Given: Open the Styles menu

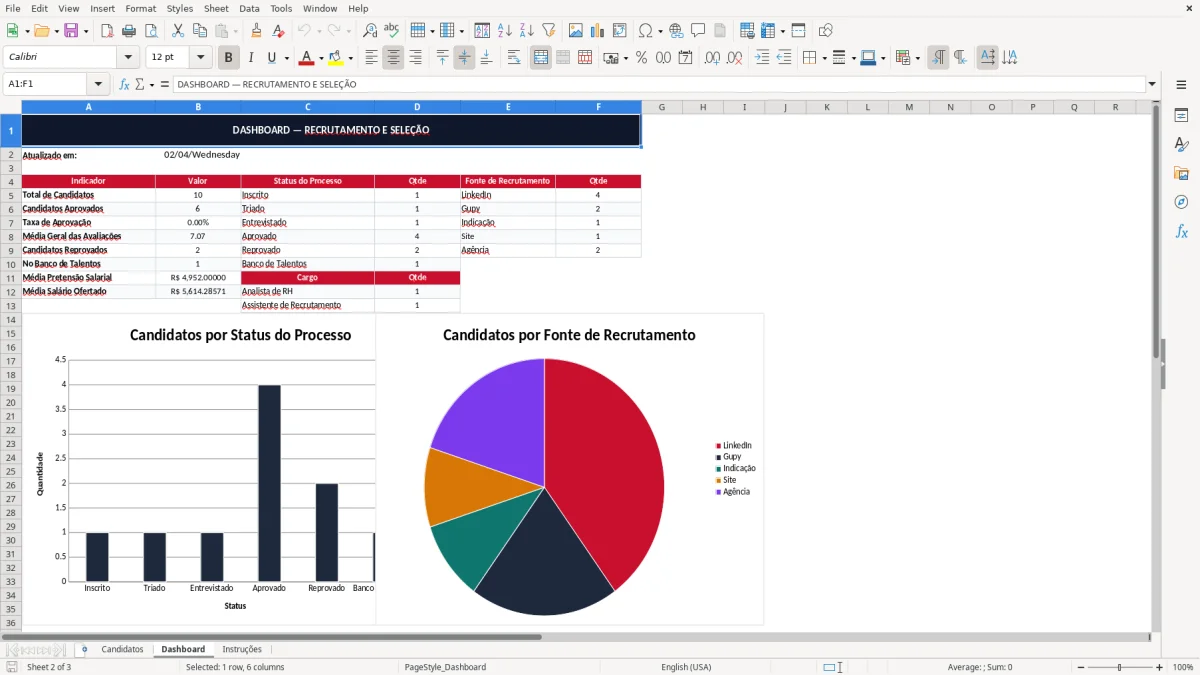Looking at the screenshot, I should pyautogui.click(x=180, y=8).
